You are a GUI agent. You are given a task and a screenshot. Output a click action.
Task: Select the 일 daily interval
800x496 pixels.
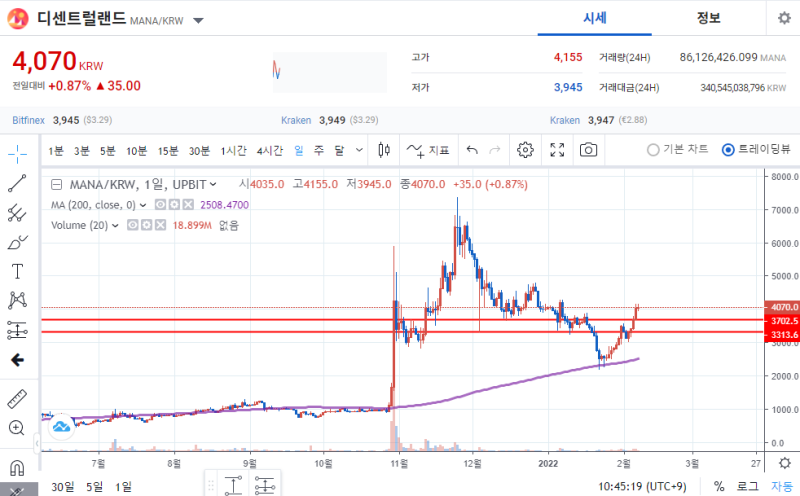point(298,151)
